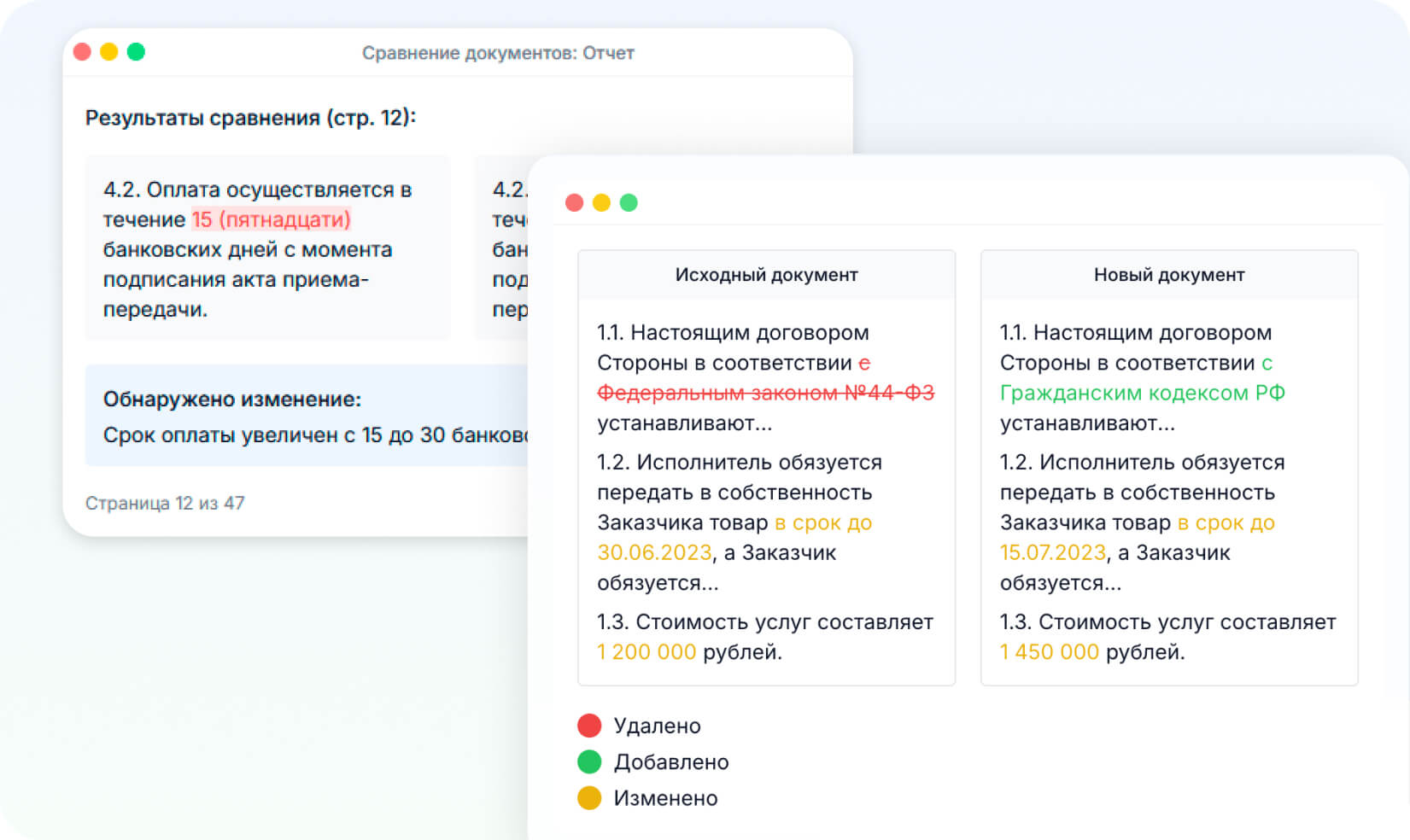Select the 'Новый документ' column header
The width and height of the screenshot is (1410, 840).
coord(1169,275)
